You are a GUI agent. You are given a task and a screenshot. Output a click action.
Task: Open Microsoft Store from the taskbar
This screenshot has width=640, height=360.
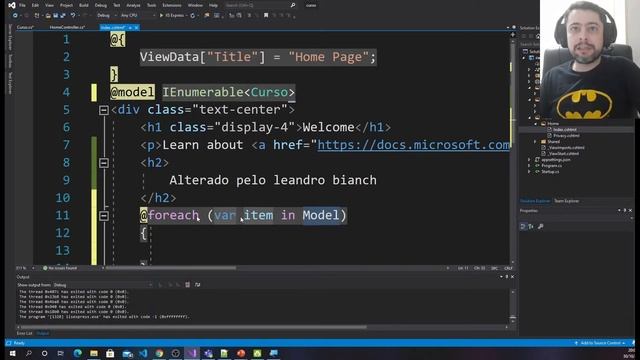110,353
